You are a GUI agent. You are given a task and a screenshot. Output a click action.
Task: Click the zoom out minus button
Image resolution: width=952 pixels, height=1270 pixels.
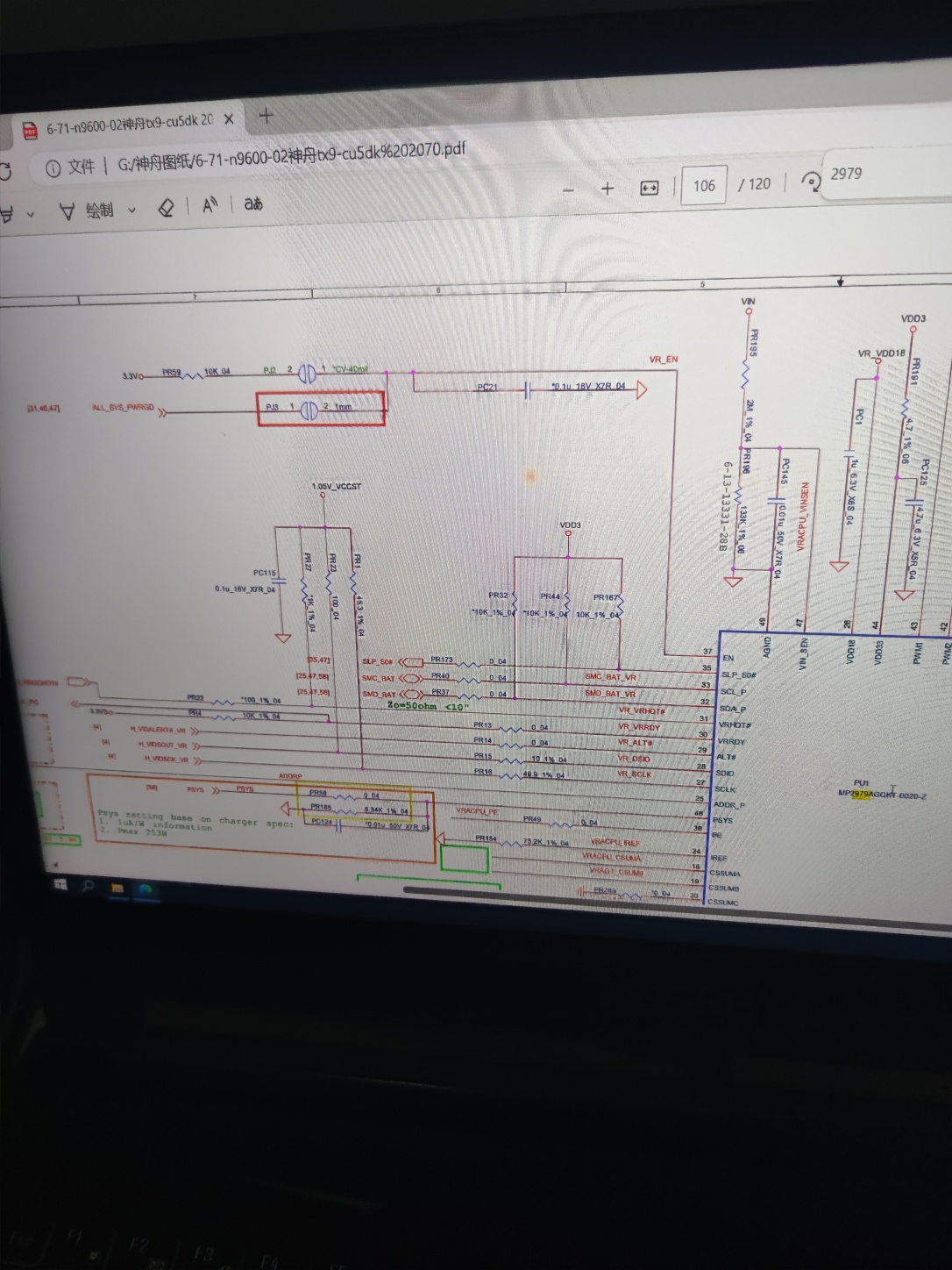coord(568,190)
